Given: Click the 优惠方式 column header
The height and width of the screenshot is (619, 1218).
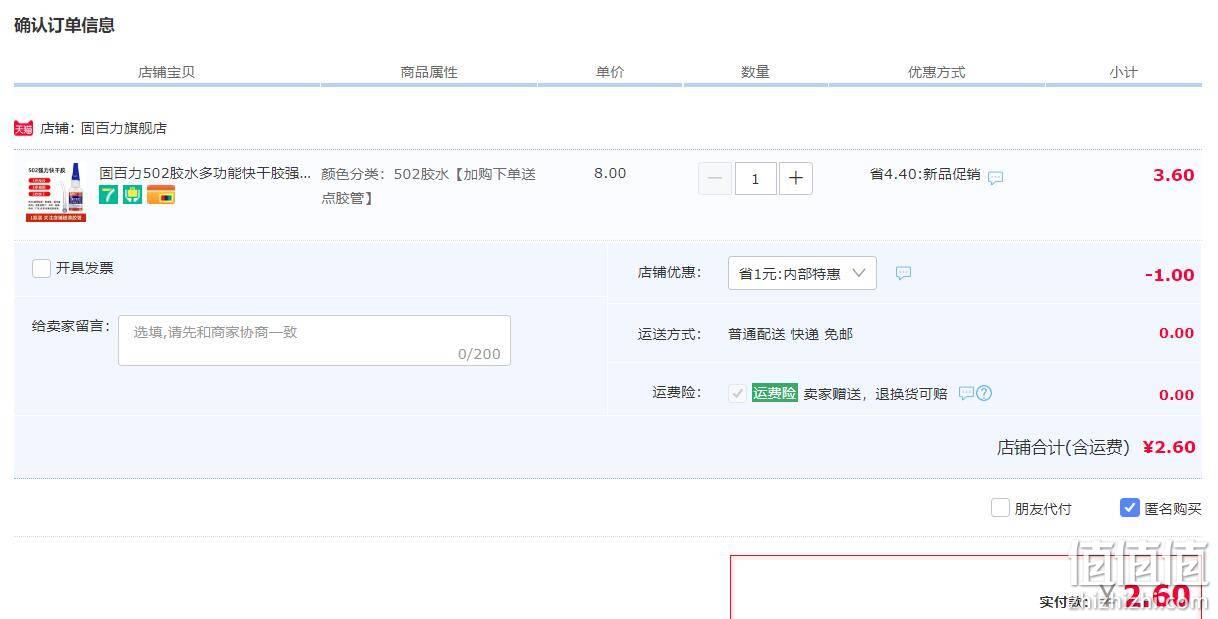Looking at the screenshot, I should coord(936,72).
